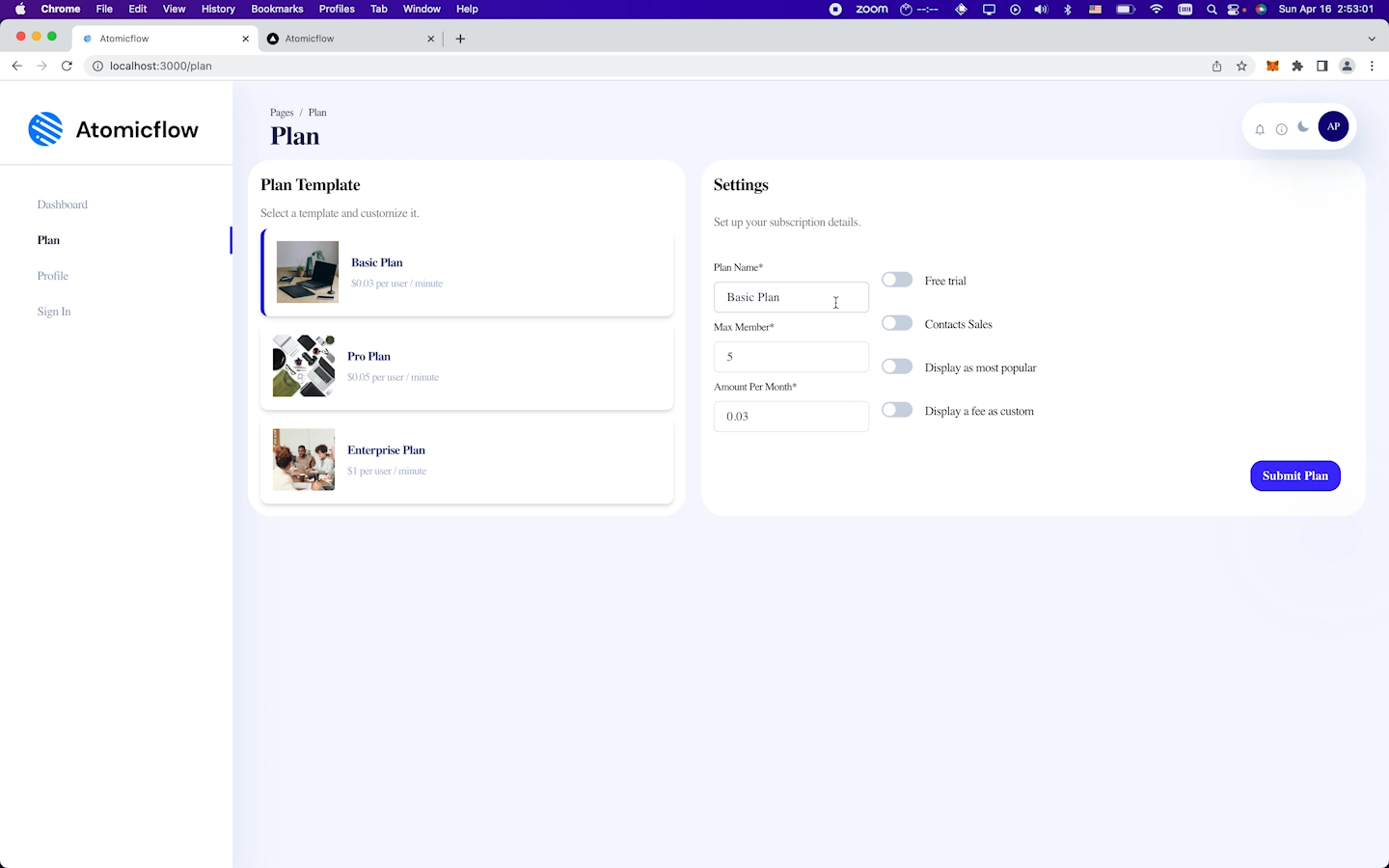1389x868 pixels.
Task: Click the Basic Plan desk thumbnail
Action: [308, 272]
